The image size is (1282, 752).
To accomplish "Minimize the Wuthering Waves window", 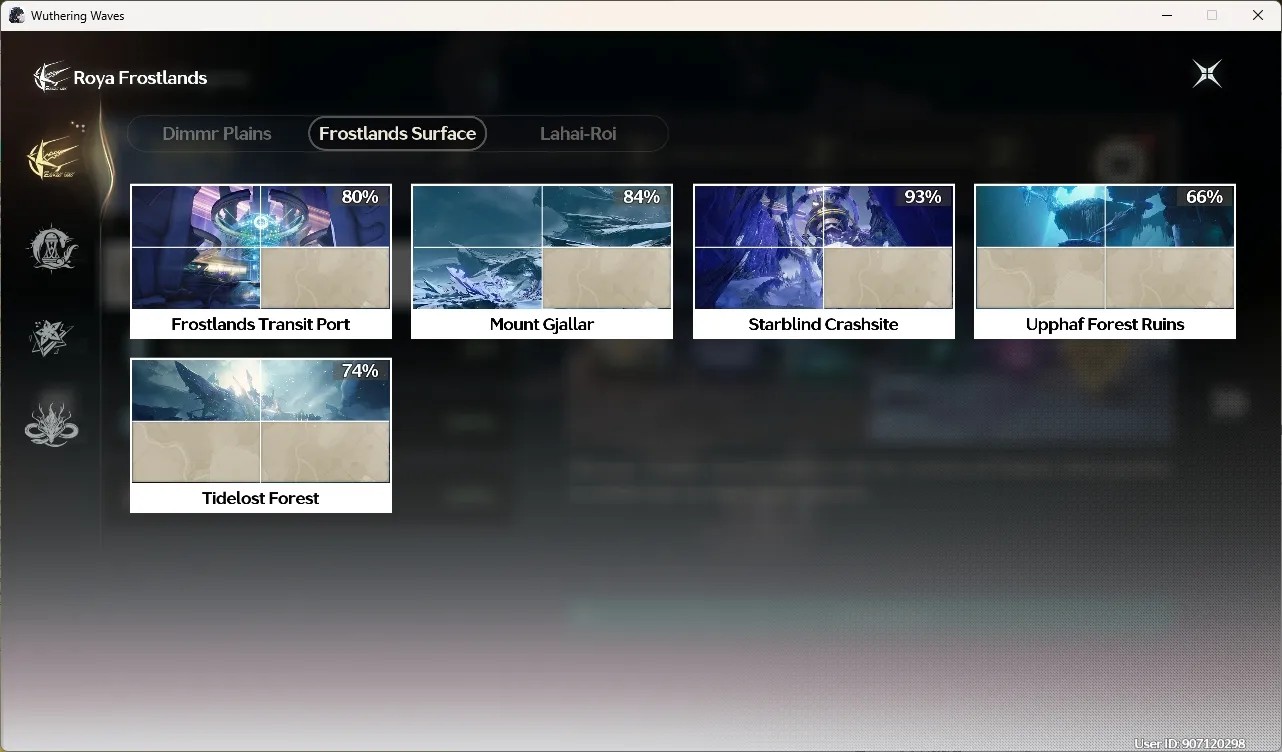I will click(1167, 15).
